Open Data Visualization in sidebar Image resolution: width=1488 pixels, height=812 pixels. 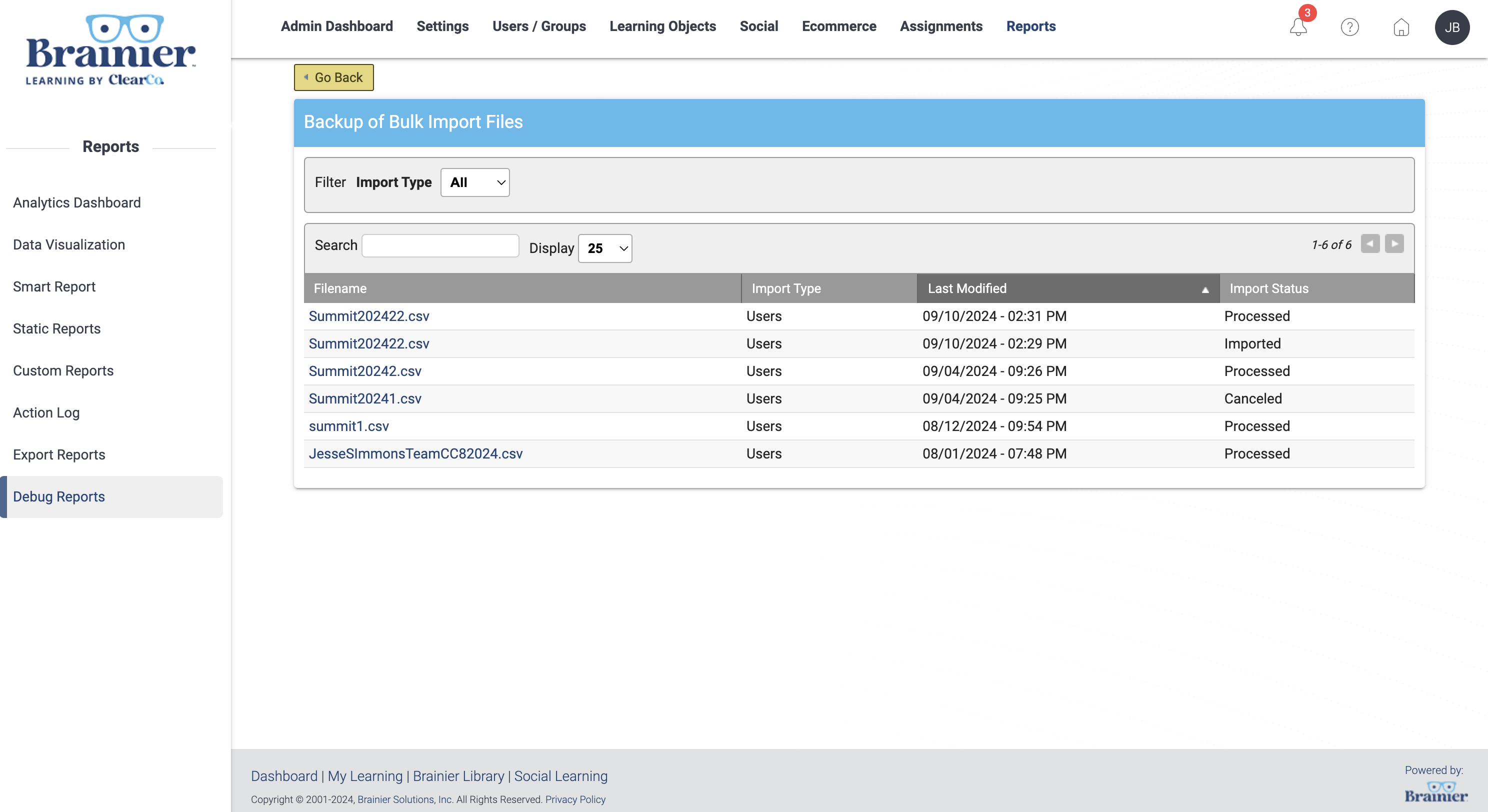(68, 245)
